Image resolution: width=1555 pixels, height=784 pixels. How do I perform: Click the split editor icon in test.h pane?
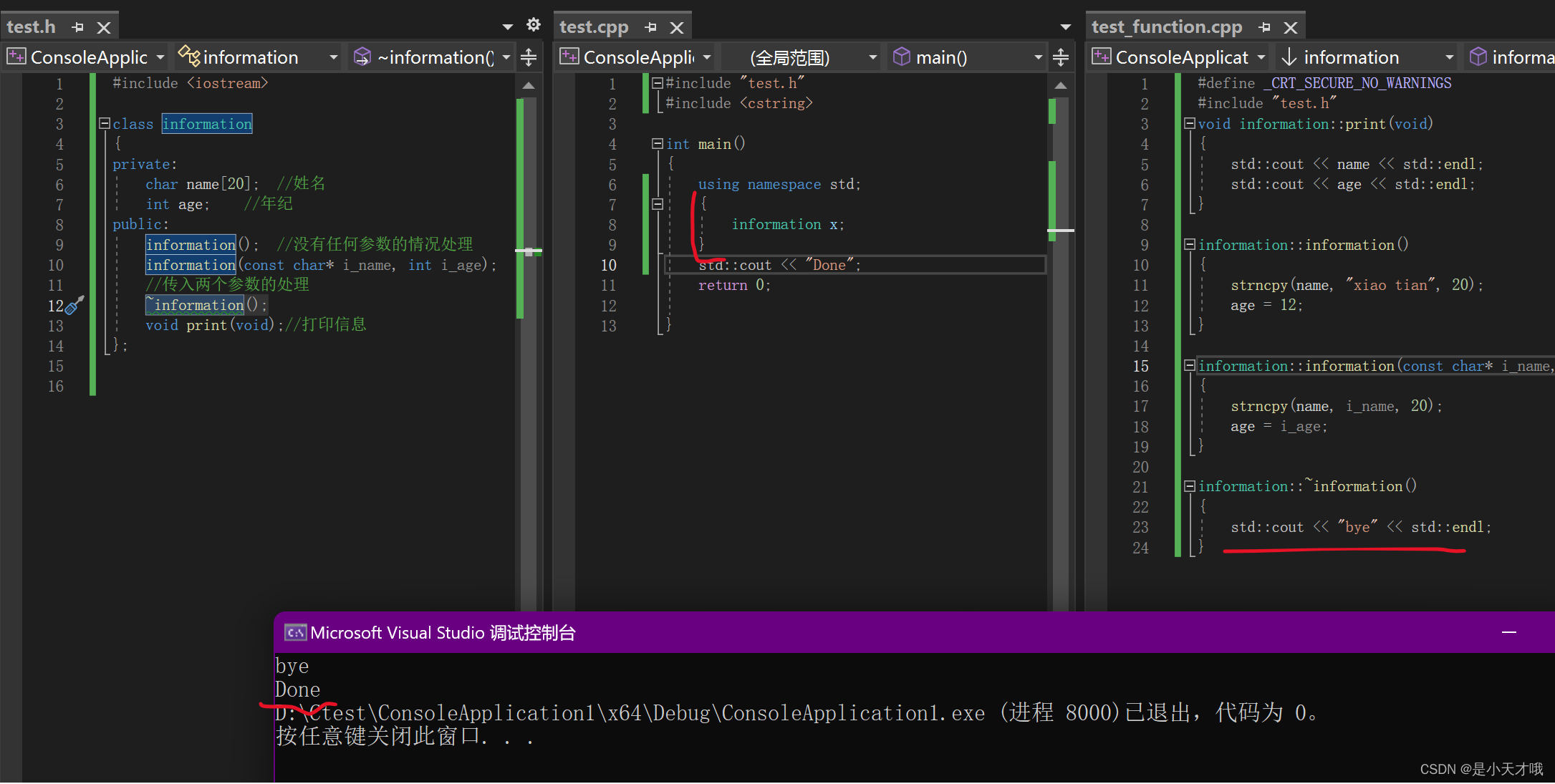(529, 57)
